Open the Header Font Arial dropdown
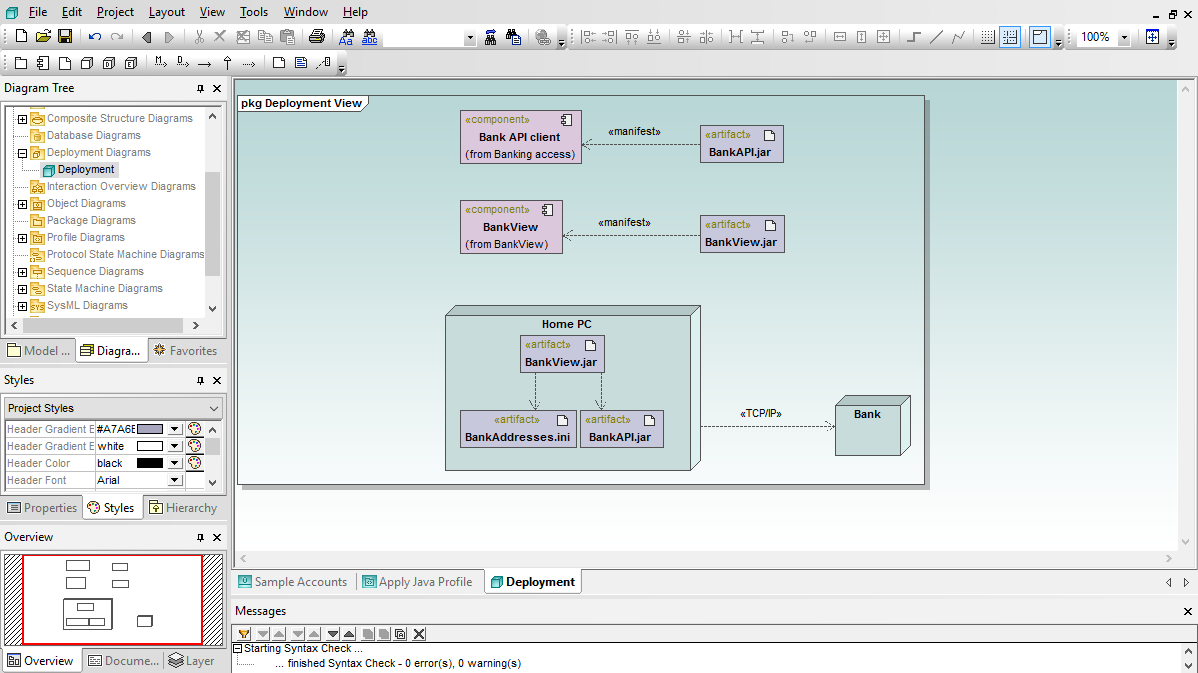Image resolution: width=1198 pixels, height=673 pixels. tap(175, 480)
